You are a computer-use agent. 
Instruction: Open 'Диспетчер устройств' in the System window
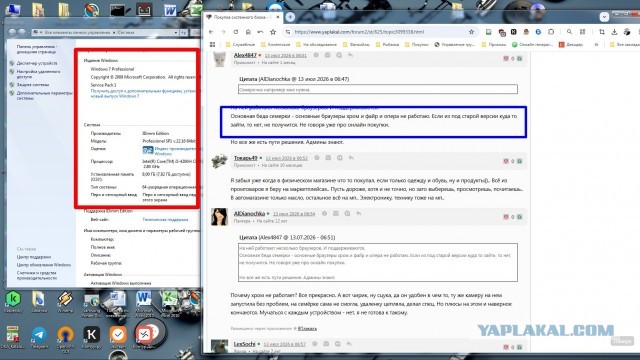point(37,63)
